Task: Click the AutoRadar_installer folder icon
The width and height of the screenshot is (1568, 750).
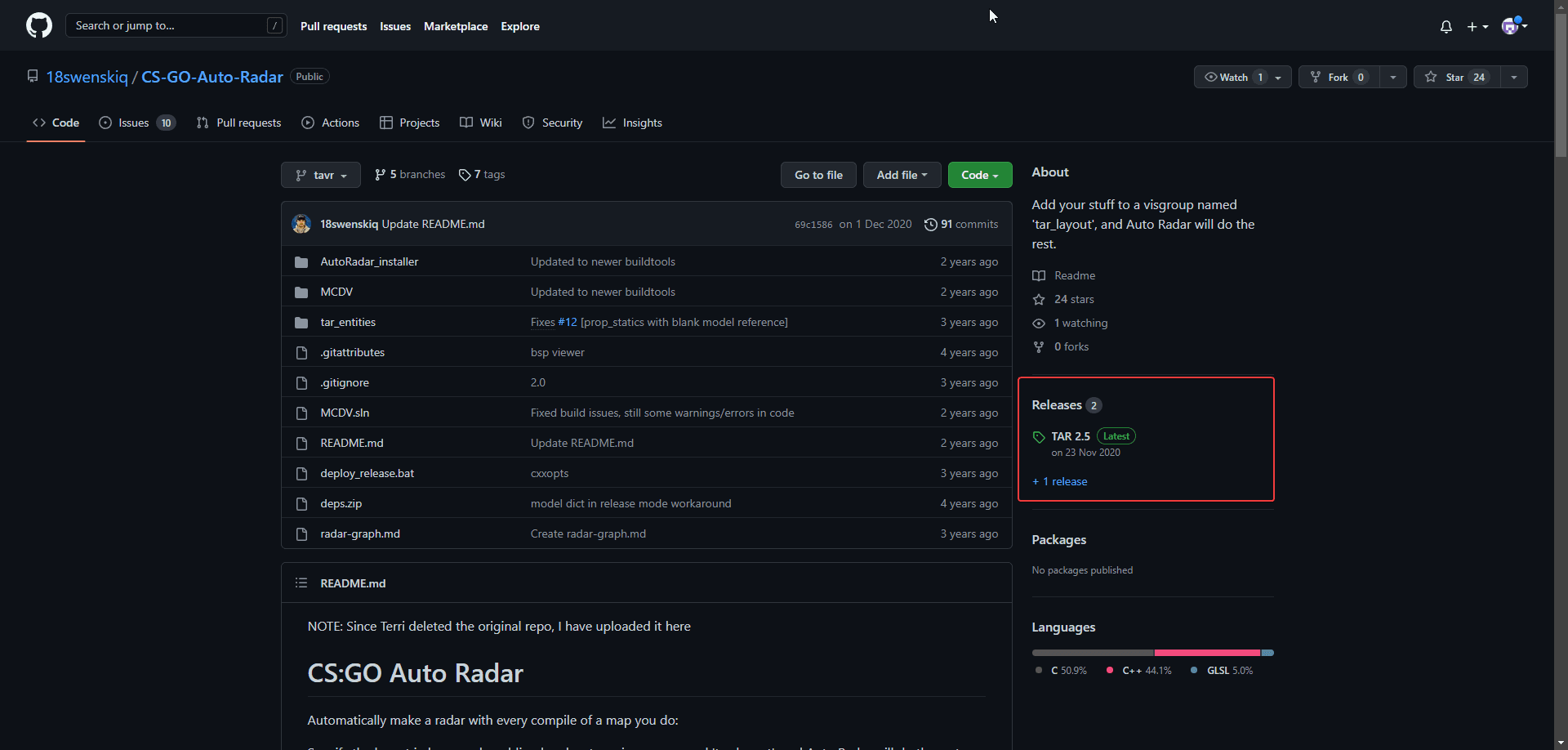Action: click(301, 262)
